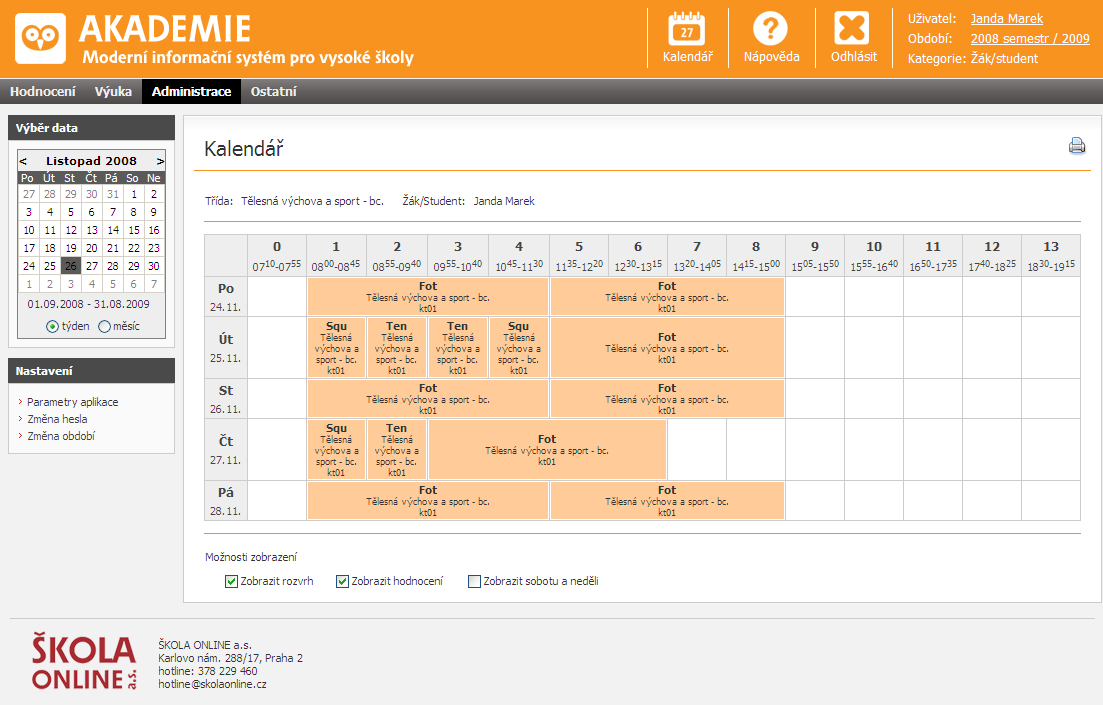Click the owl Akademie logo
The image size is (1103, 705).
tap(41, 38)
